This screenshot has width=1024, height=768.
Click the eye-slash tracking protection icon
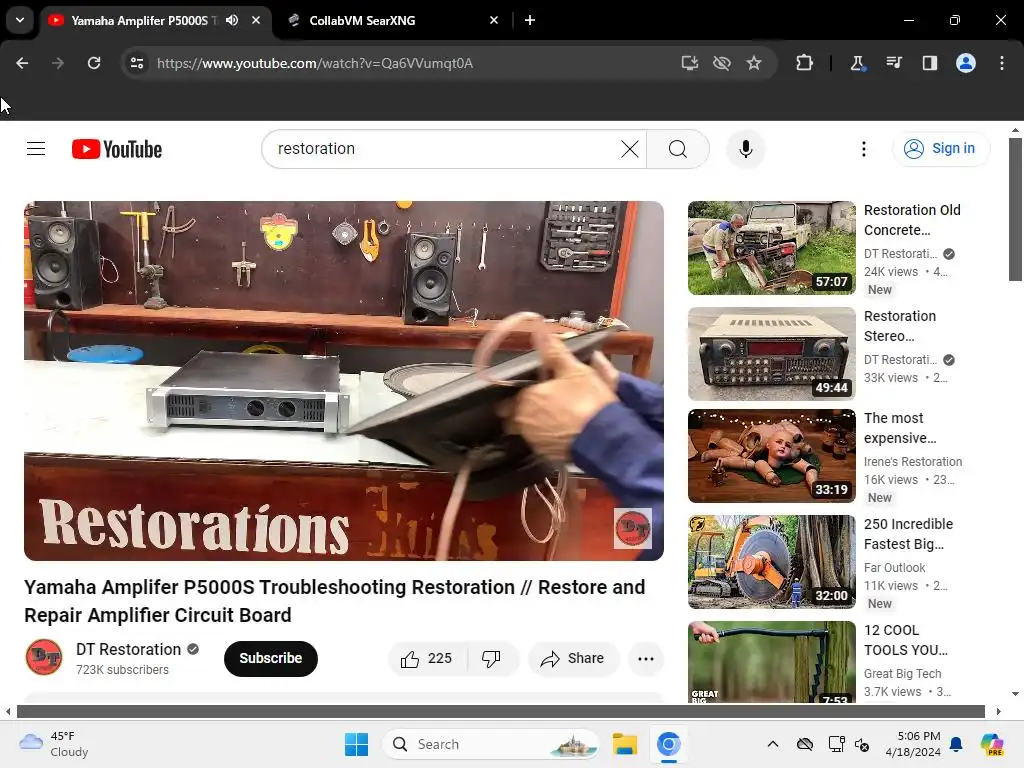(x=722, y=63)
